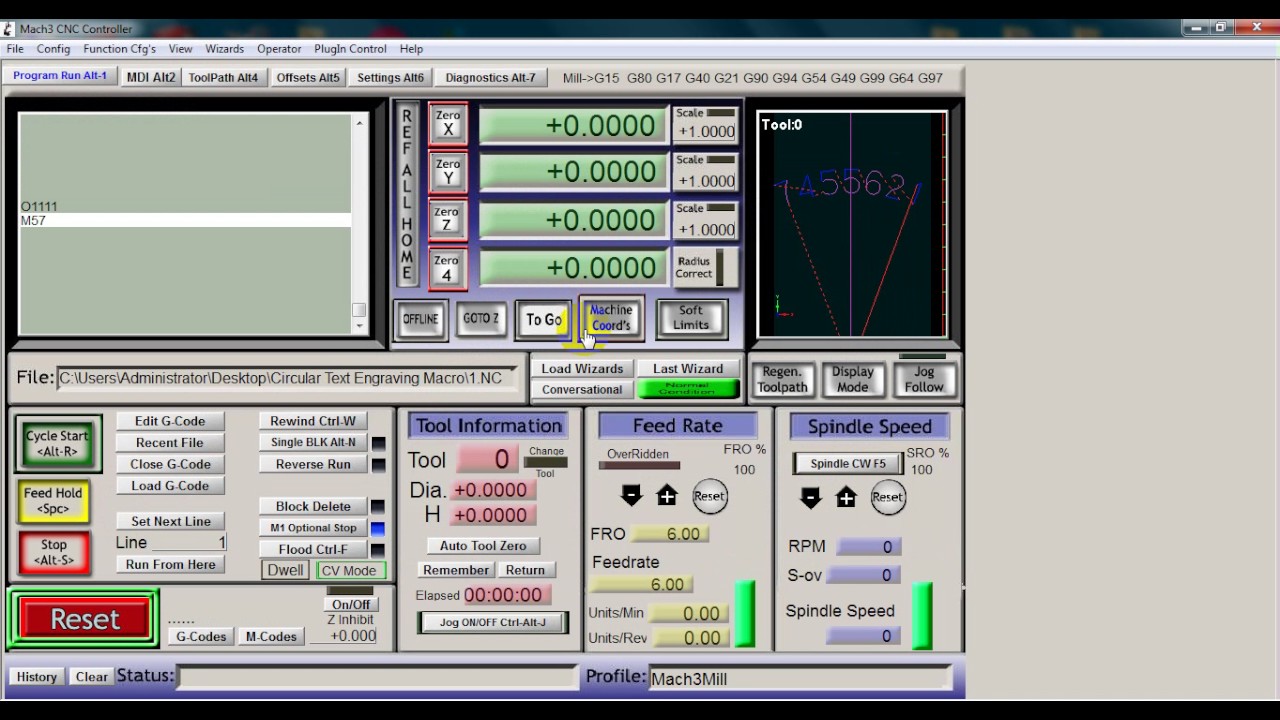Click Set Next Line
Viewport: 1280px width, 720px height.
pos(170,521)
